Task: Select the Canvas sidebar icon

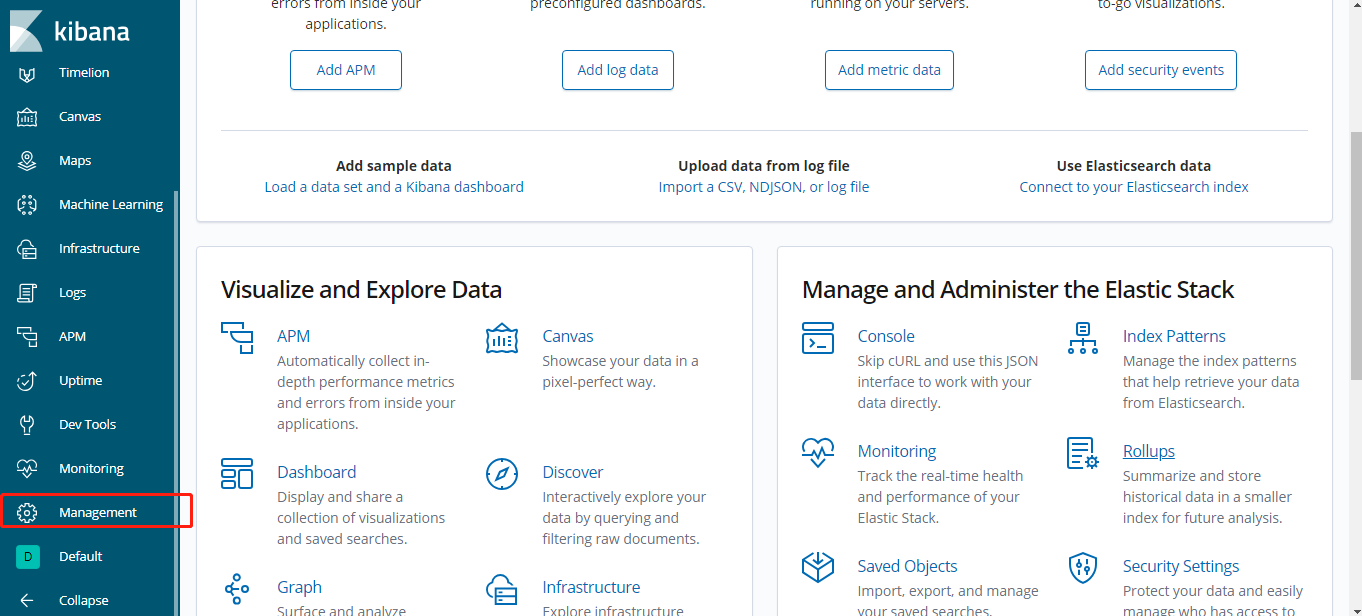Action: pos(27,117)
